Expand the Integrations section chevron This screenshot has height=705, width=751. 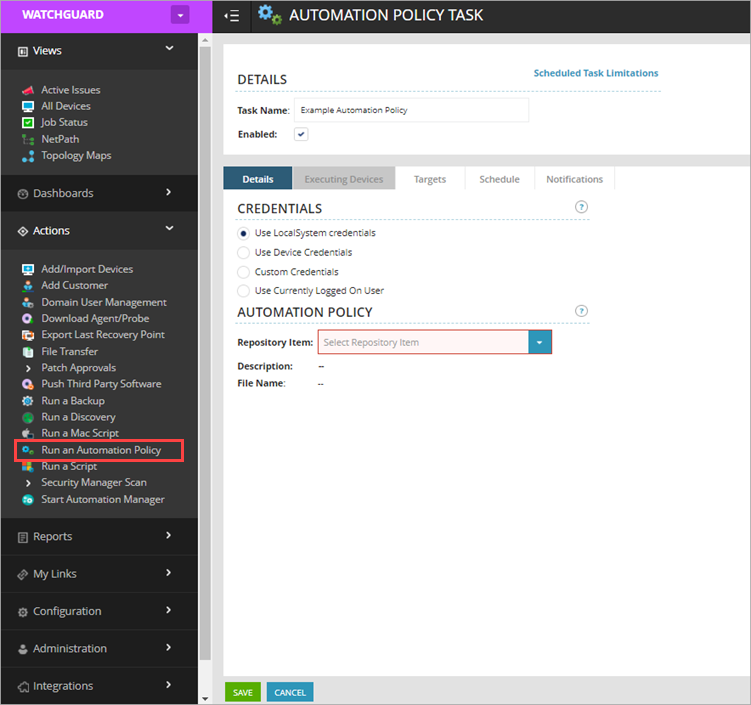tap(169, 685)
